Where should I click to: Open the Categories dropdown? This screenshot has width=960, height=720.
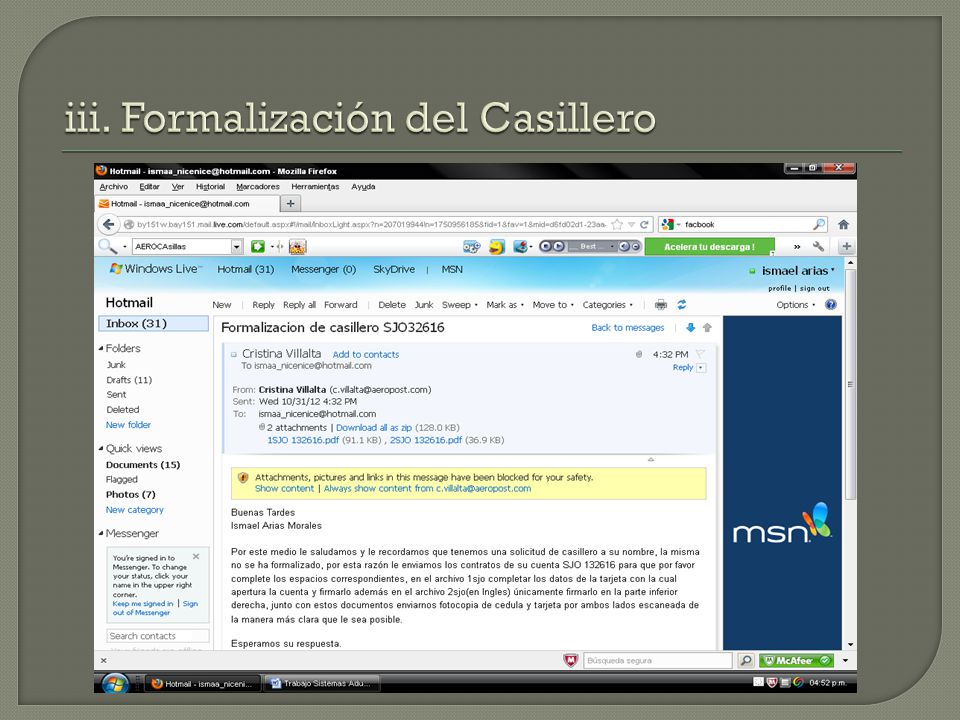(x=607, y=305)
